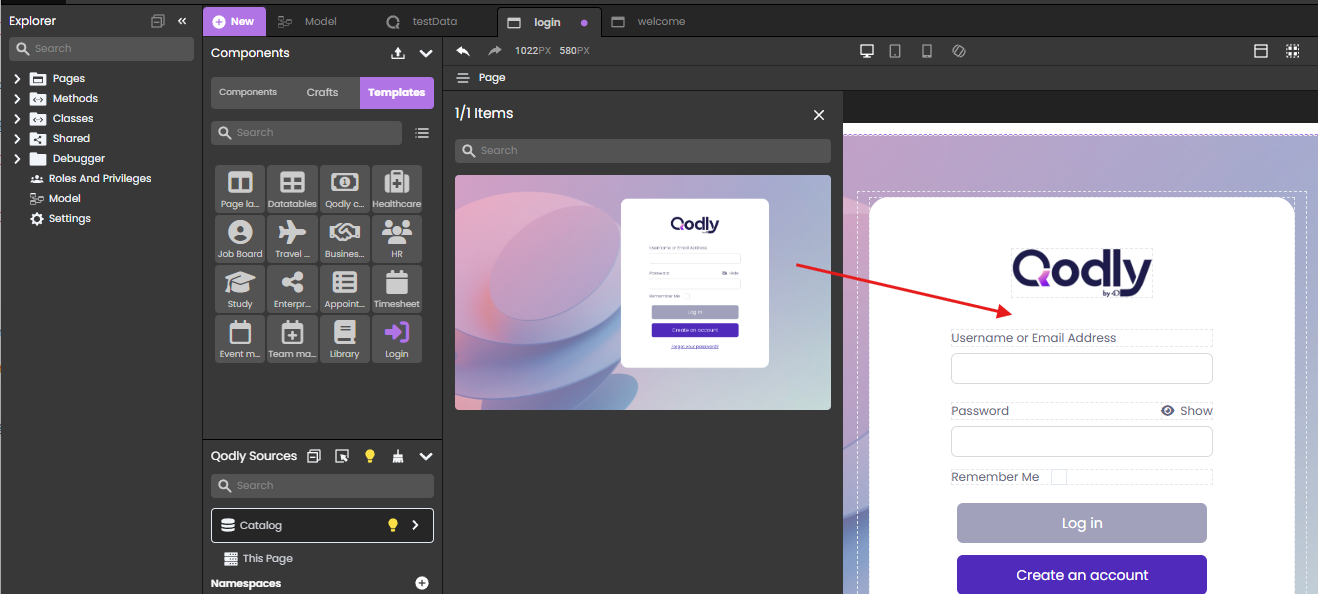Screen dimensions: 1318x594
Task: Open the Appointment template category
Action: [345, 289]
